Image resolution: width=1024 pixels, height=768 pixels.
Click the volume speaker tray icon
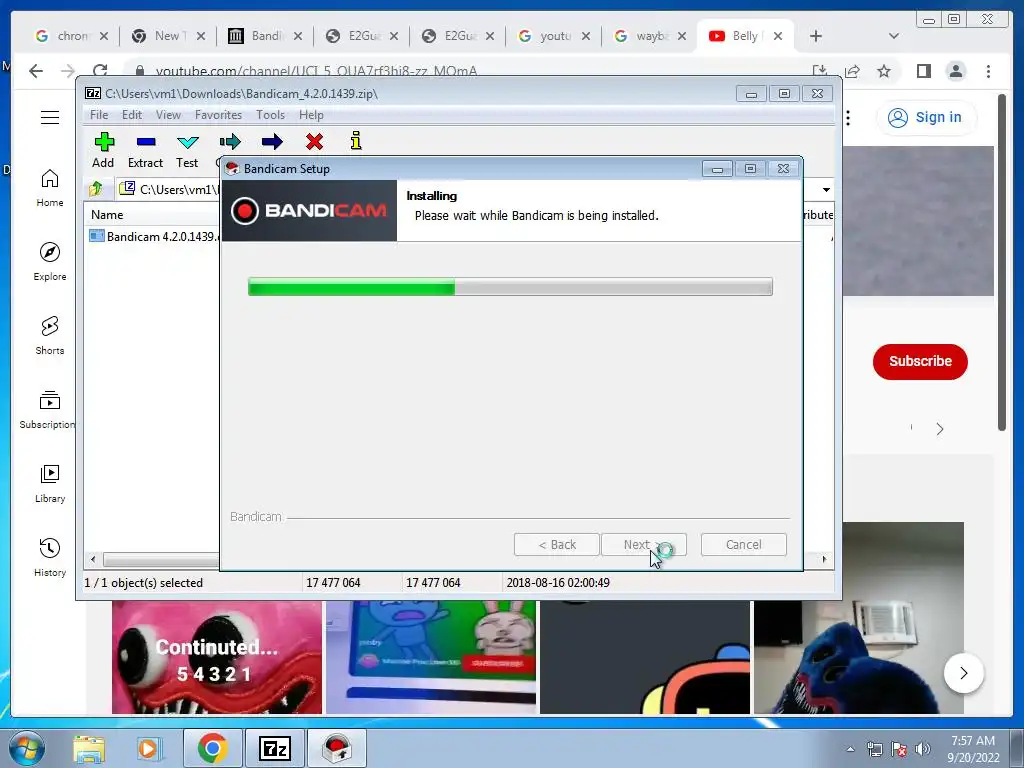pos(922,749)
